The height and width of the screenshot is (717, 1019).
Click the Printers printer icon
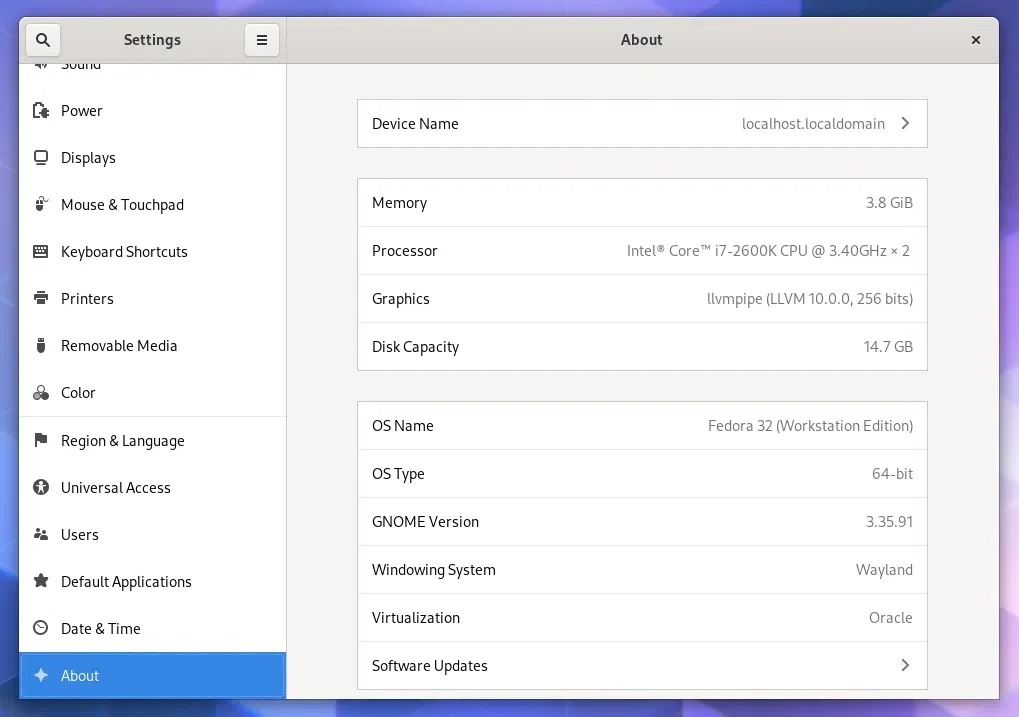[41, 298]
